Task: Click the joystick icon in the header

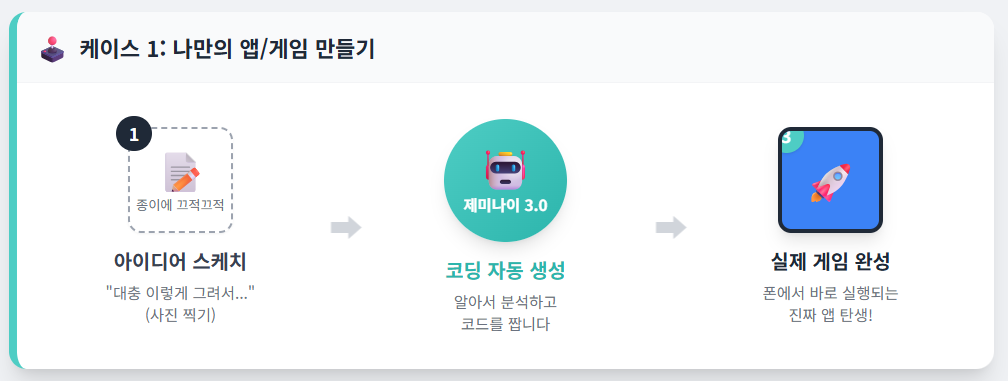Action: tap(53, 49)
